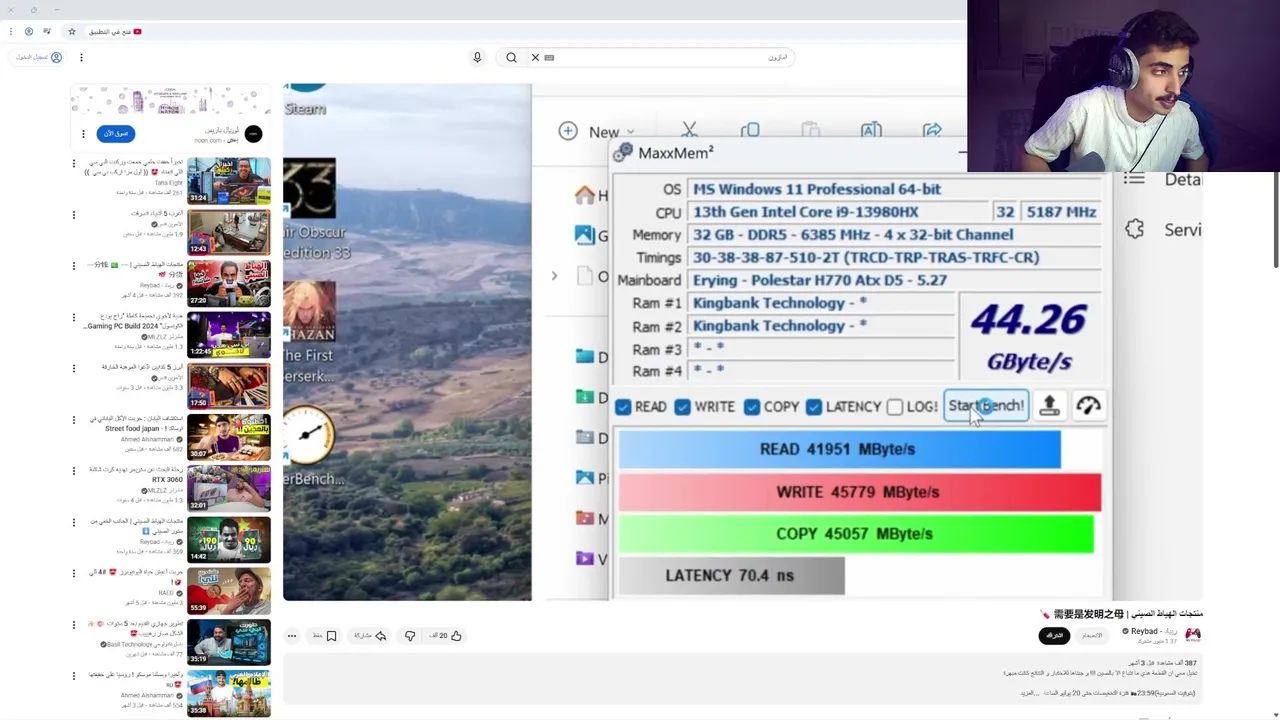The height and width of the screenshot is (720, 1280).
Task: Open the browser media controls icon
Action: (x=47, y=32)
